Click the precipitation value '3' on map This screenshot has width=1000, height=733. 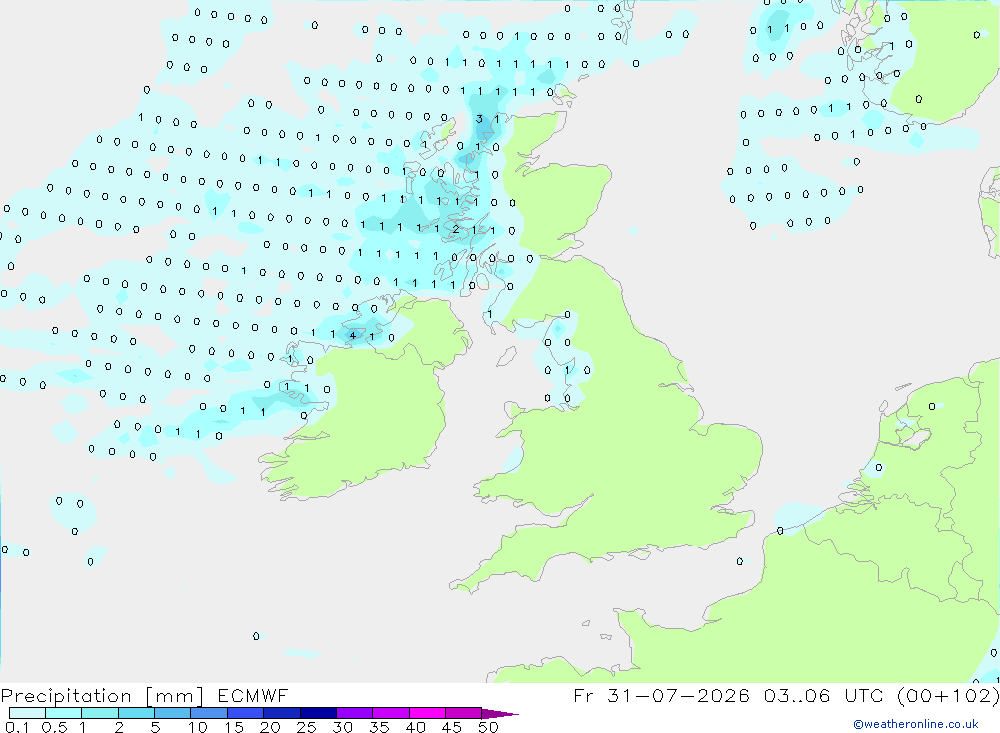coord(480,119)
